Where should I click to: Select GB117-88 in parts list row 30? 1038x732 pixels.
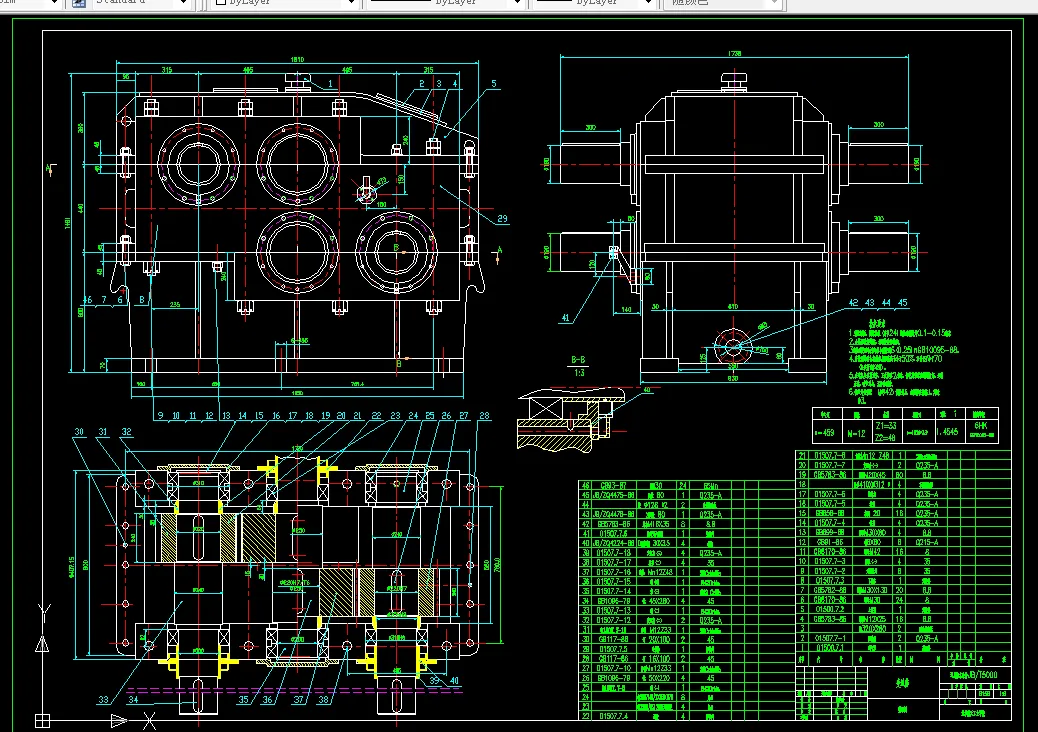coord(613,639)
